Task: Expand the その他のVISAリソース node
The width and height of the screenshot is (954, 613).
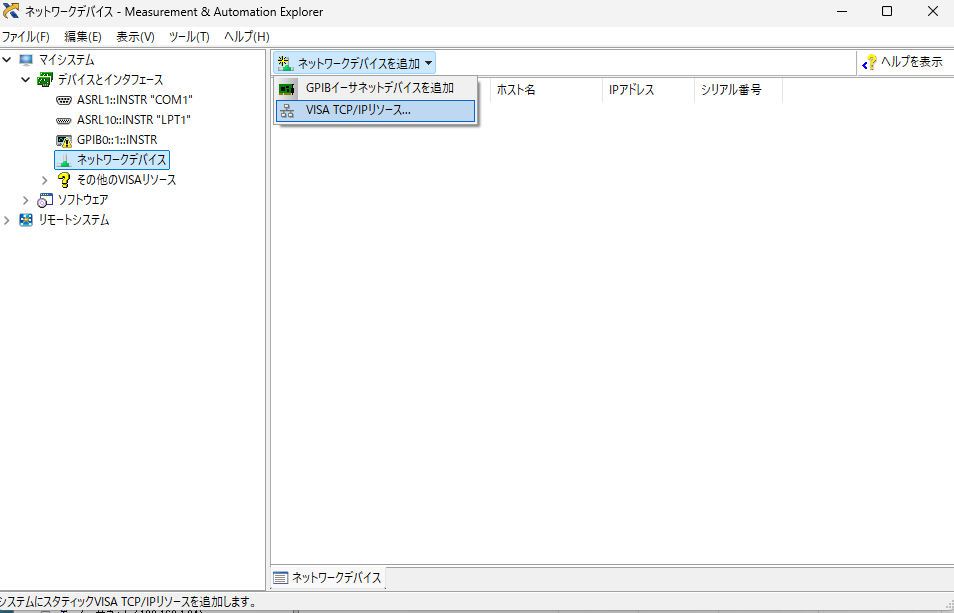Action: tap(44, 180)
